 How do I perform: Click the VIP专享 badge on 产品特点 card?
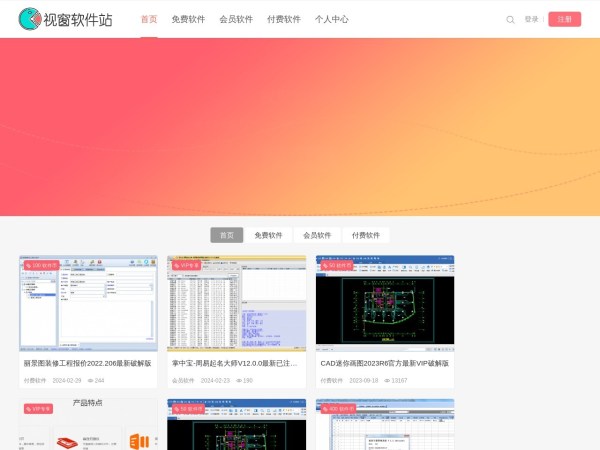coord(38,409)
